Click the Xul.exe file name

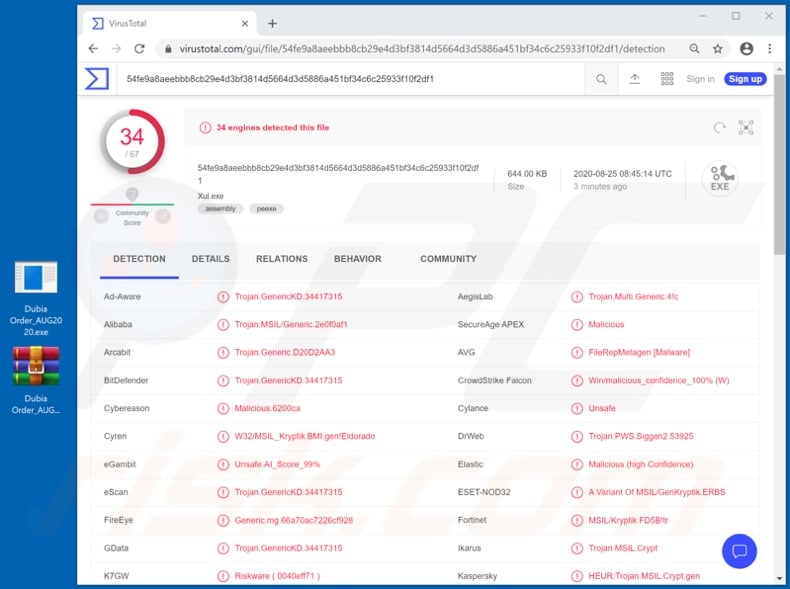click(210, 196)
